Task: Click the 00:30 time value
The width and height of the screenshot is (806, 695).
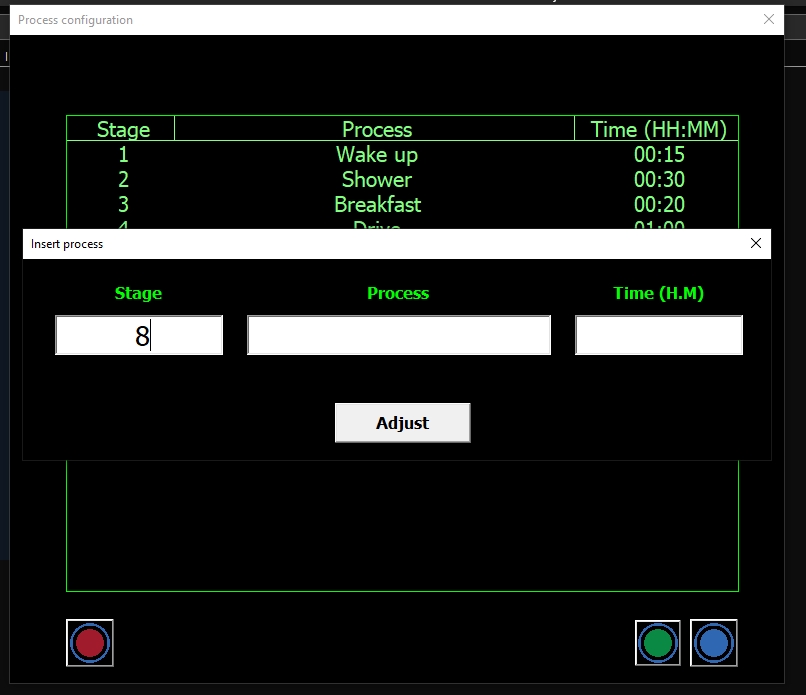Action: (659, 179)
